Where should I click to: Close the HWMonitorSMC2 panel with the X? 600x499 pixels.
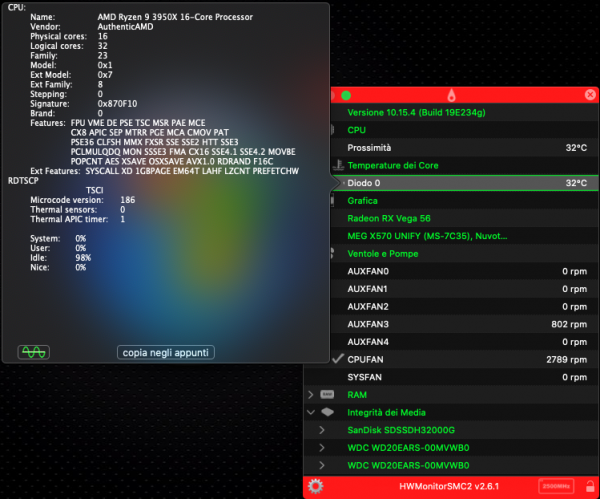pyautogui.click(x=590, y=95)
